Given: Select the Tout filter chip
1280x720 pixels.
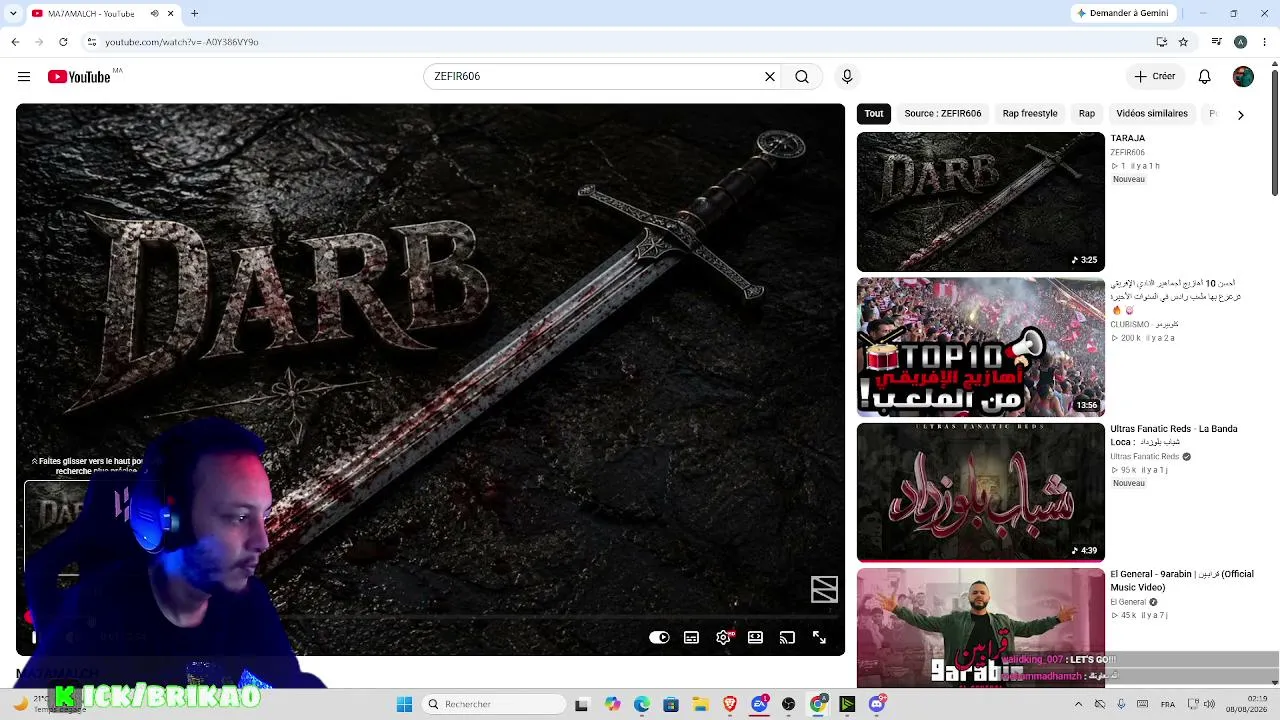Looking at the screenshot, I should click(x=874, y=114).
